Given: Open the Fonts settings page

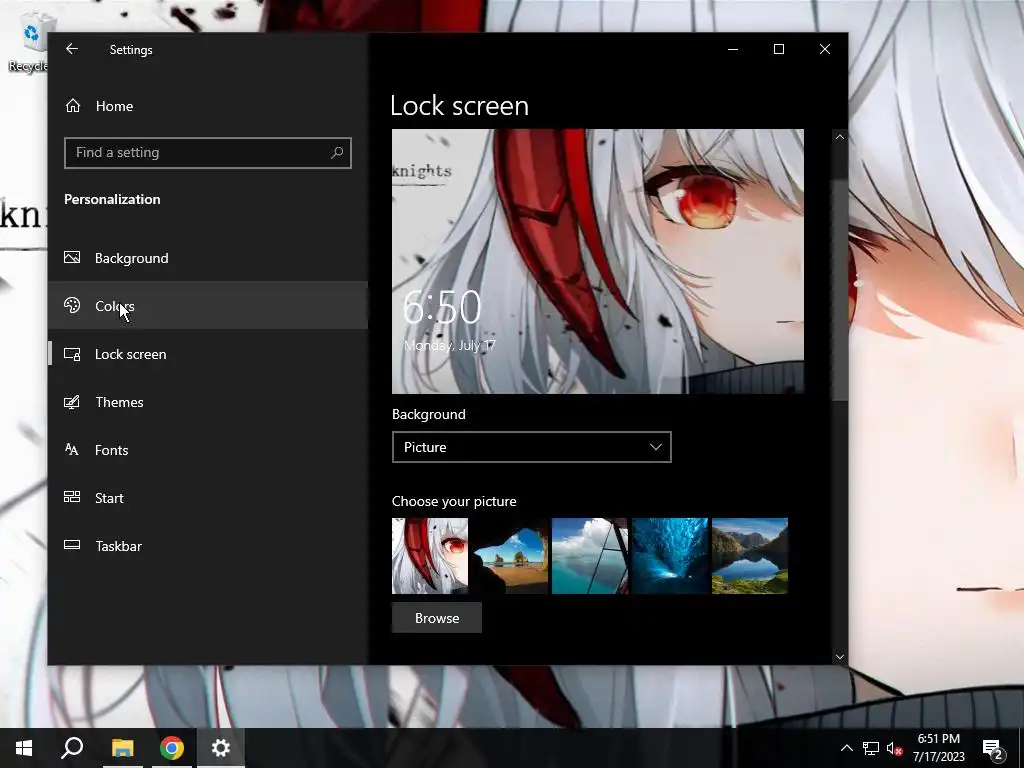Looking at the screenshot, I should click(208, 450).
